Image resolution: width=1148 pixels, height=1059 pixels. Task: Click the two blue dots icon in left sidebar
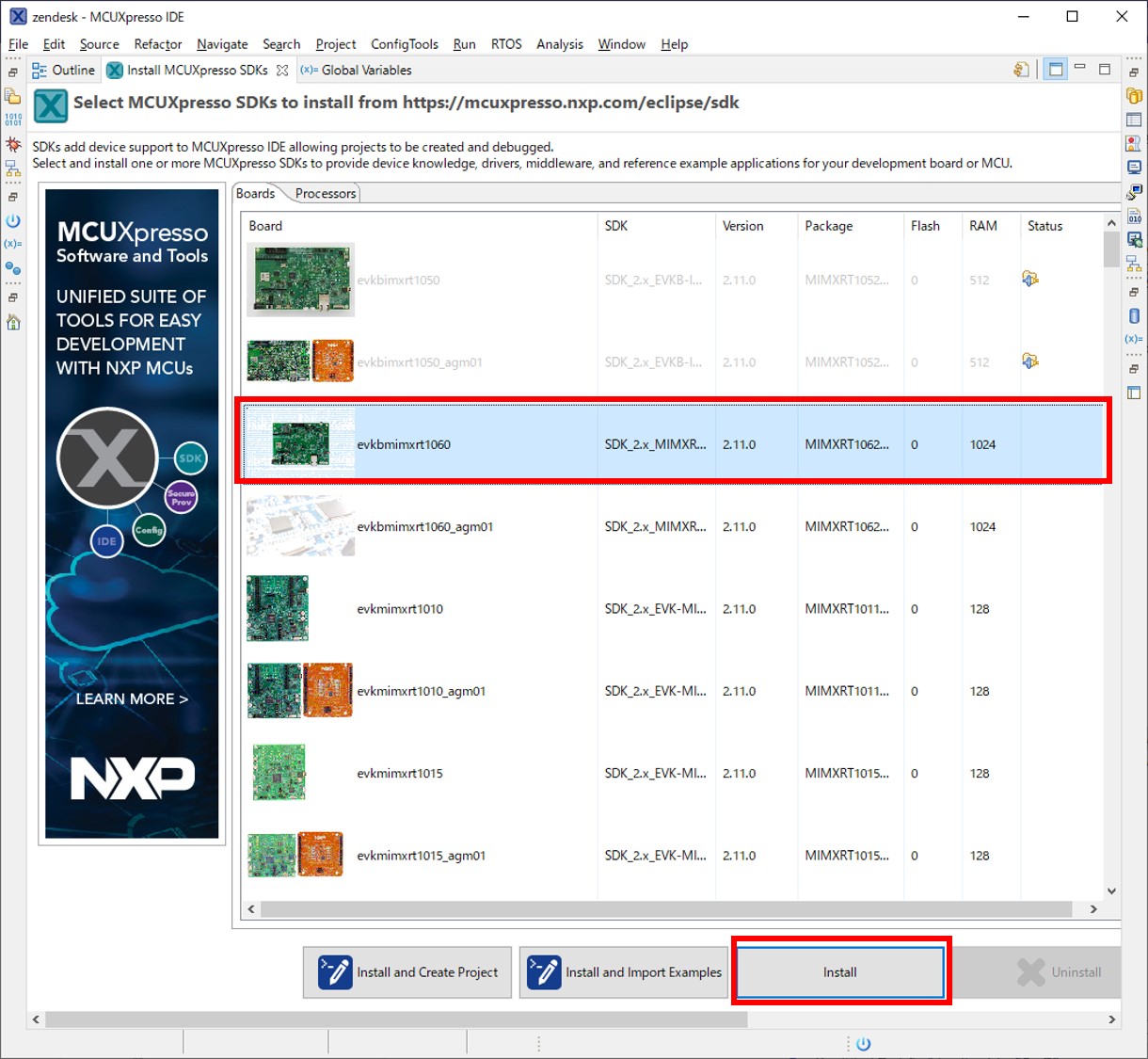[x=13, y=268]
